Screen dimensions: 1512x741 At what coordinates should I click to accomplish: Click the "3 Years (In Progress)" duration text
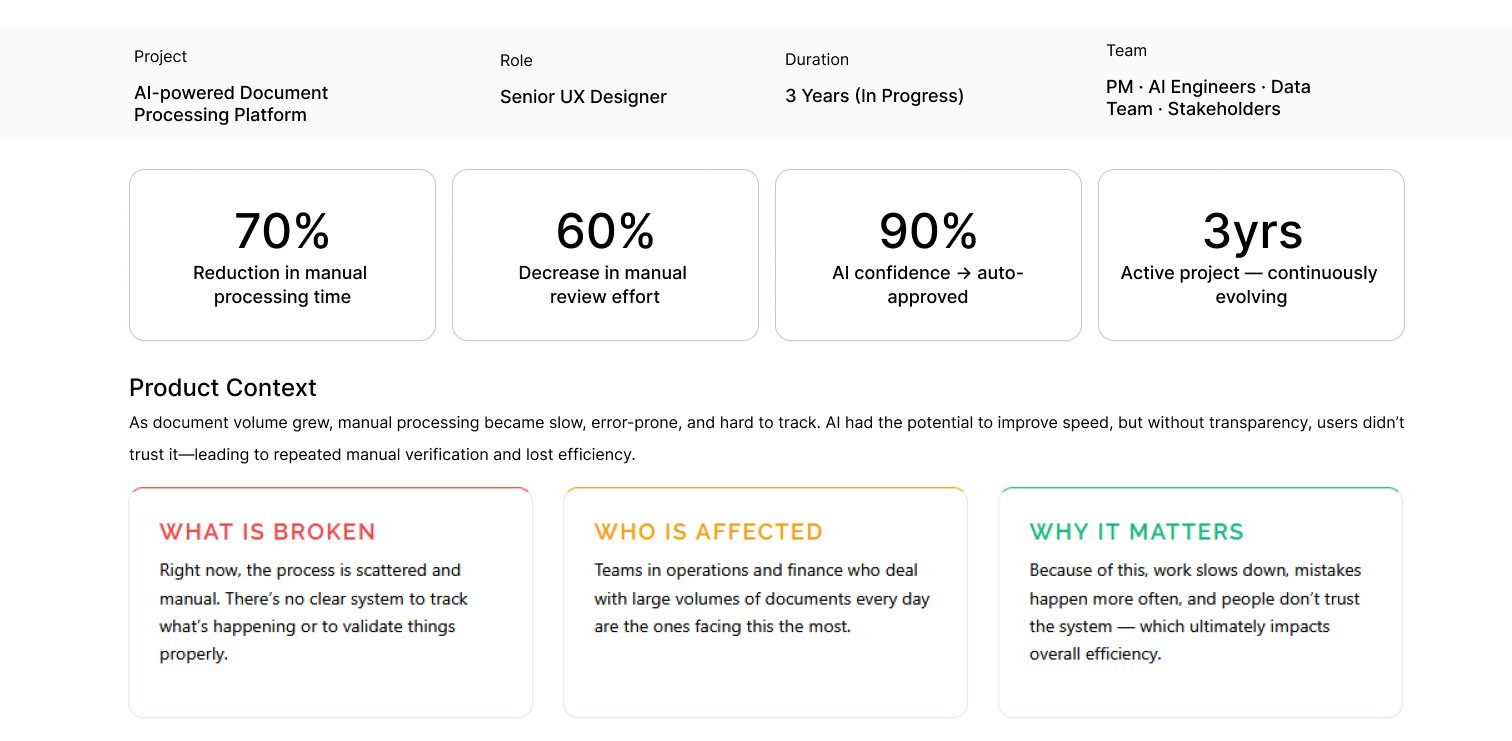tap(874, 96)
